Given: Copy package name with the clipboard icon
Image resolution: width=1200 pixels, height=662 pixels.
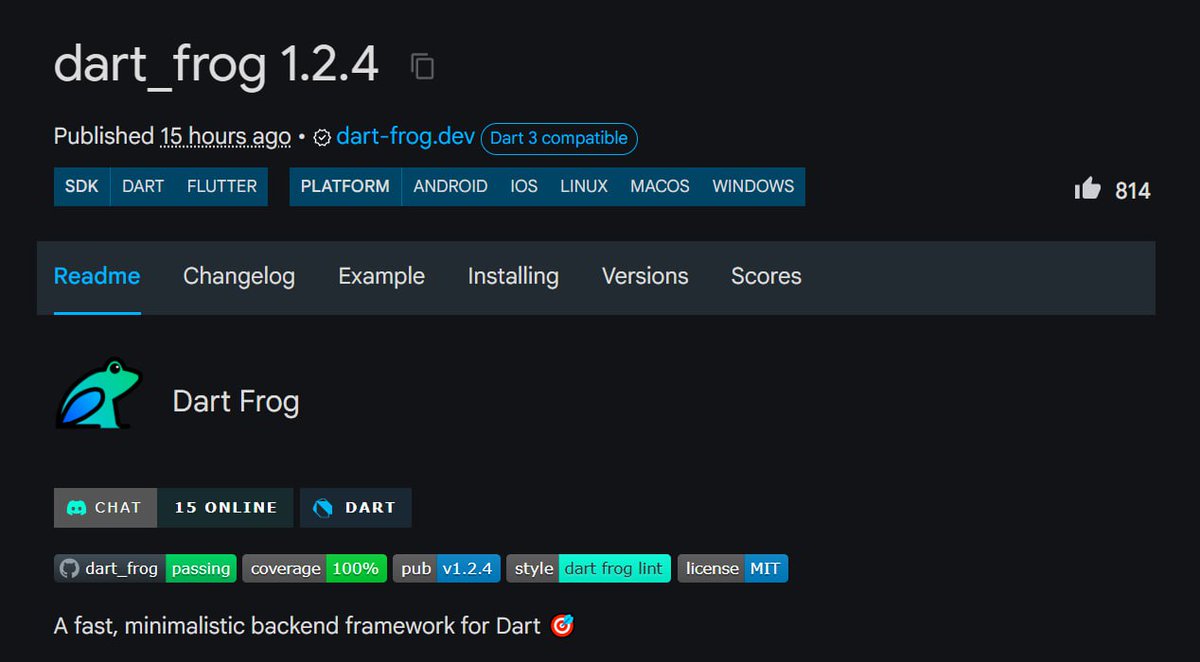Looking at the screenshot, I should click(x=422, y=67).
